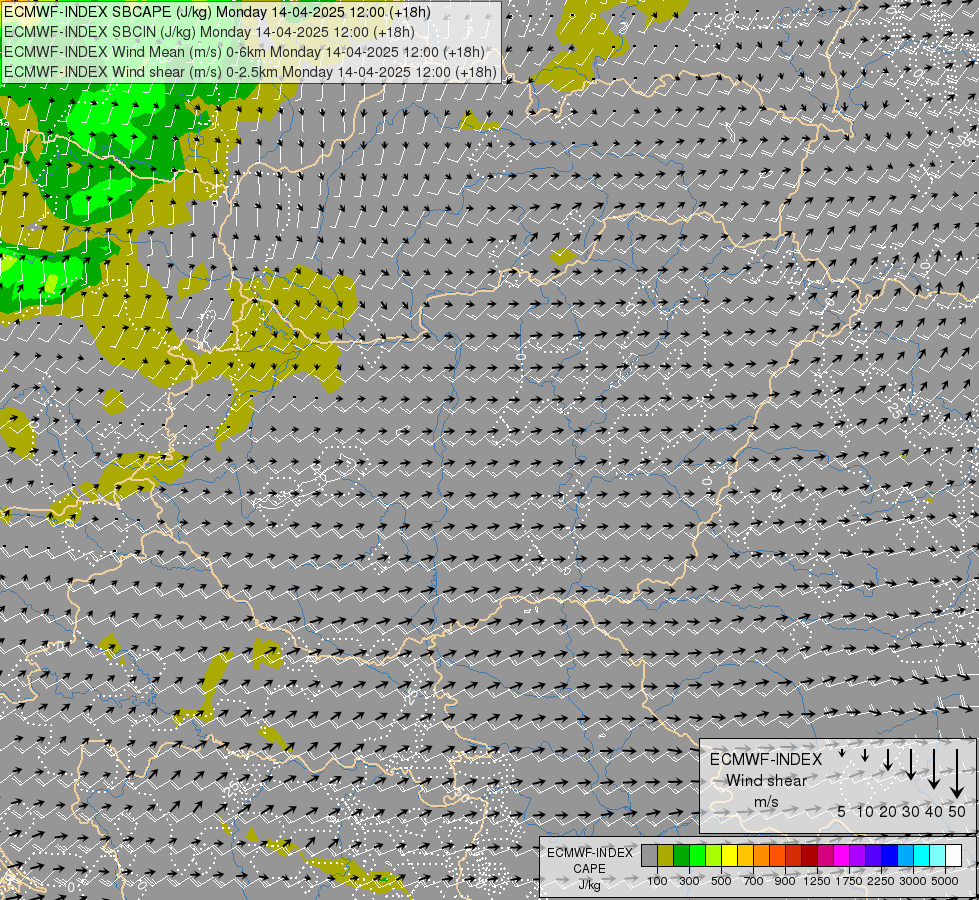The image size is (979, 900).
Task: Pick the indigo swatch left of 2250
Action: pos(873,855)
